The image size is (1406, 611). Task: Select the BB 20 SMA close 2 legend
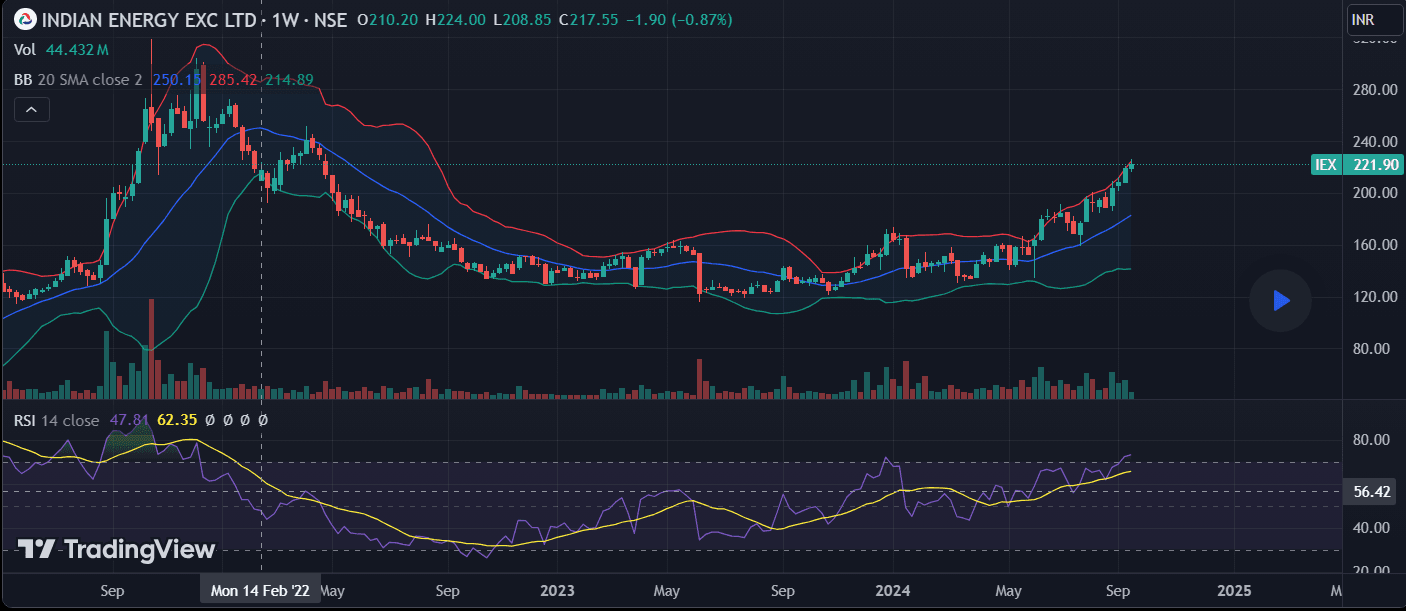(x=78, y=80)
